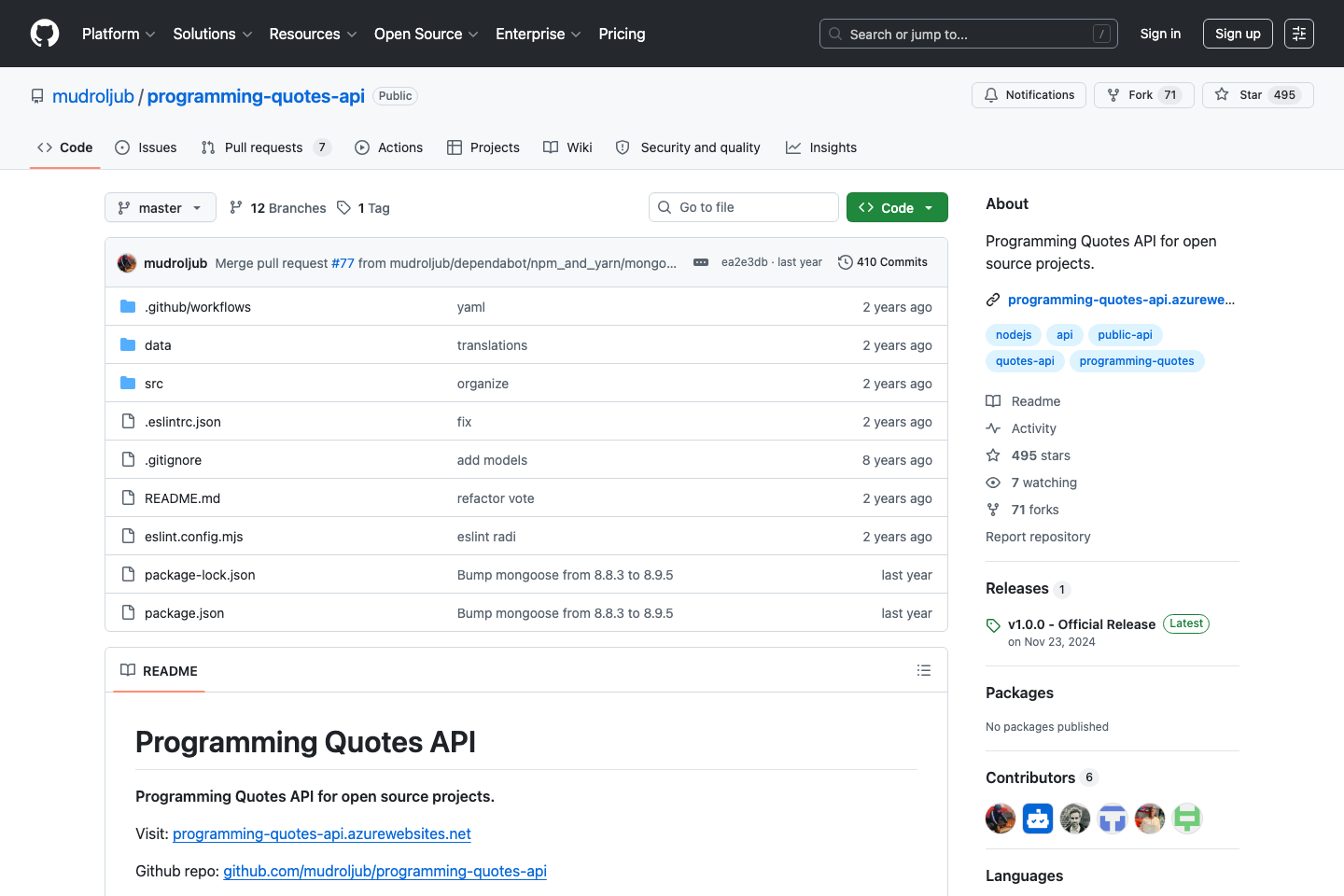Screen dimensions: 1344x896
Task: Click the GitHub logo
Action: 44,33
